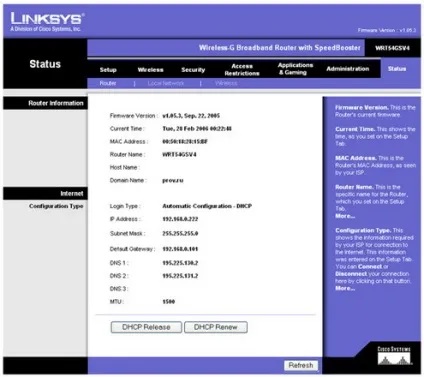The image size is (424, 377).
Task: Open More link under Configuration Type help
Action: 345,288
